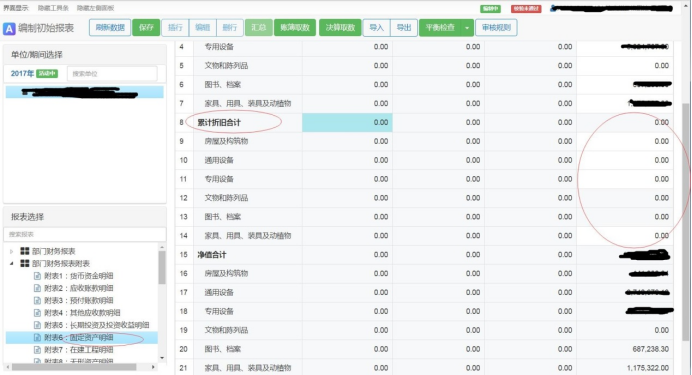
Task: Select the 2017年 period label
Action: click(x=22, y=74)
